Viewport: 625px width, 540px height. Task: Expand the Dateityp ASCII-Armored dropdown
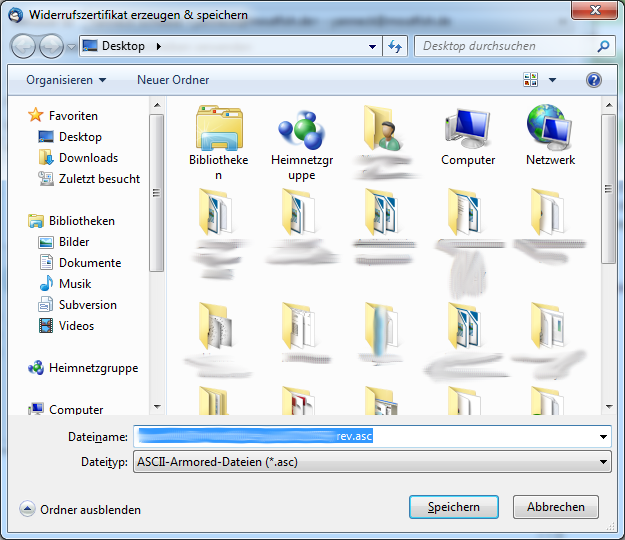(602, 462)
